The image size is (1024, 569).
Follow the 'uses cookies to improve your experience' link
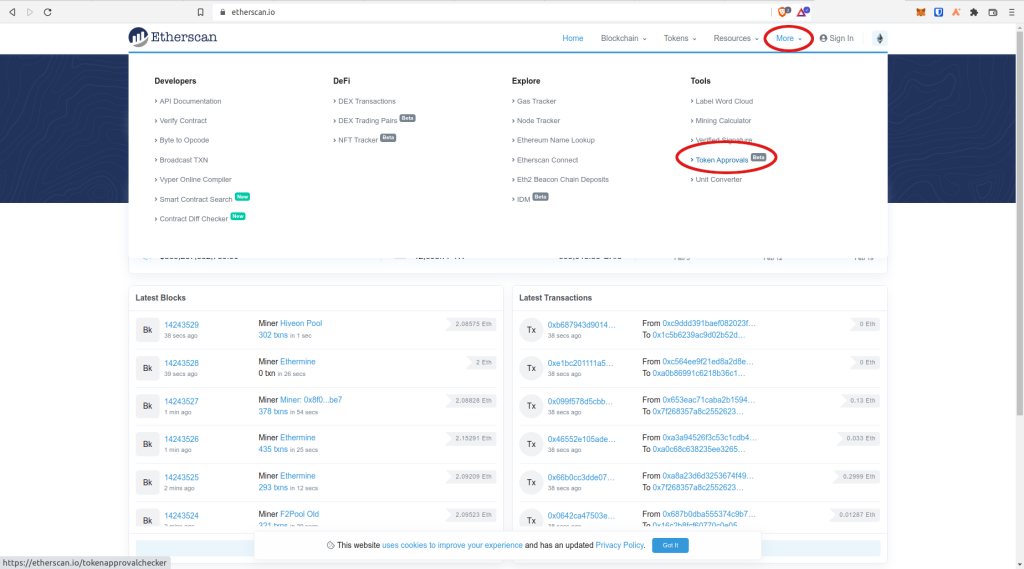[x=452, y=545]
